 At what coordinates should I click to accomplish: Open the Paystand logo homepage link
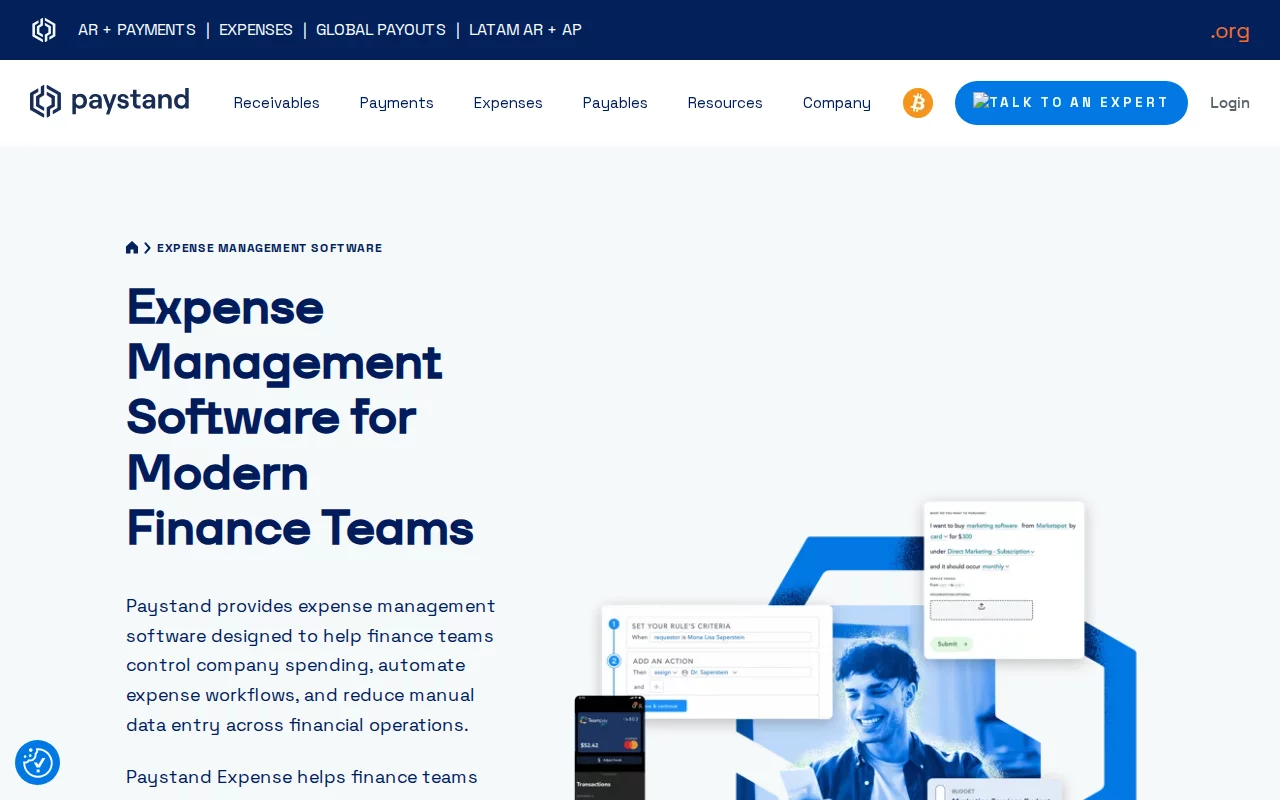pyautogui.click(x=110, y=101)
